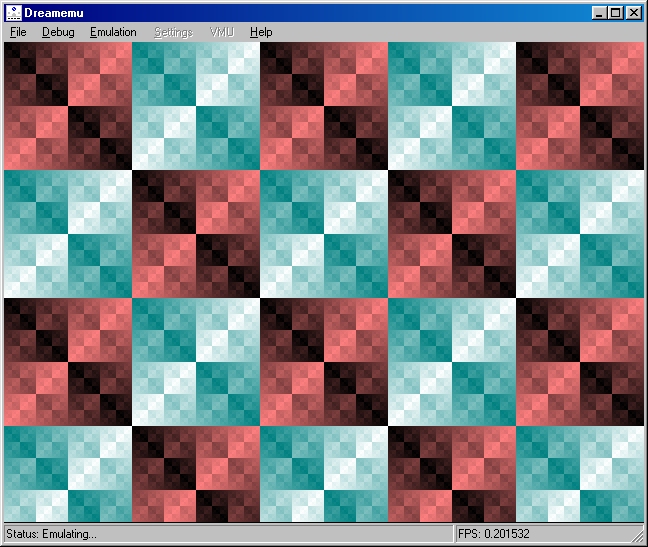Close the Dreamemu window
Screen dimensions: 648x547
pyautogui.click(x=634, y=13)
